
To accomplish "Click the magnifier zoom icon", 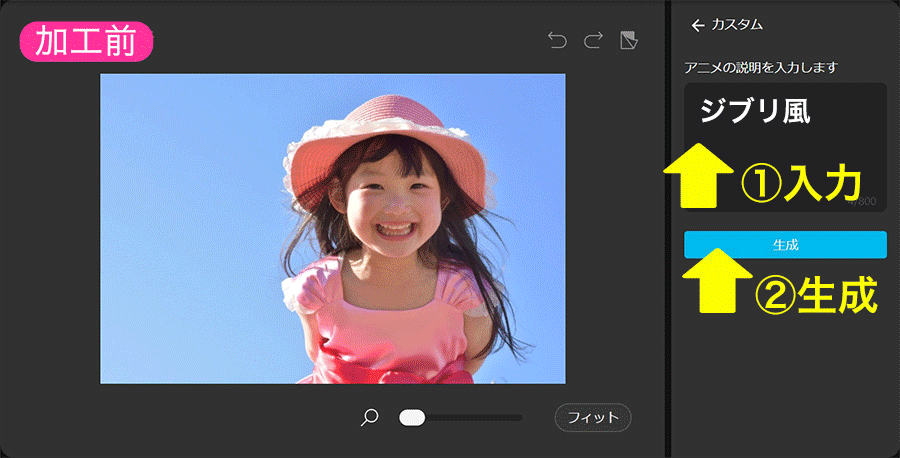I will [x=370, y=417].
